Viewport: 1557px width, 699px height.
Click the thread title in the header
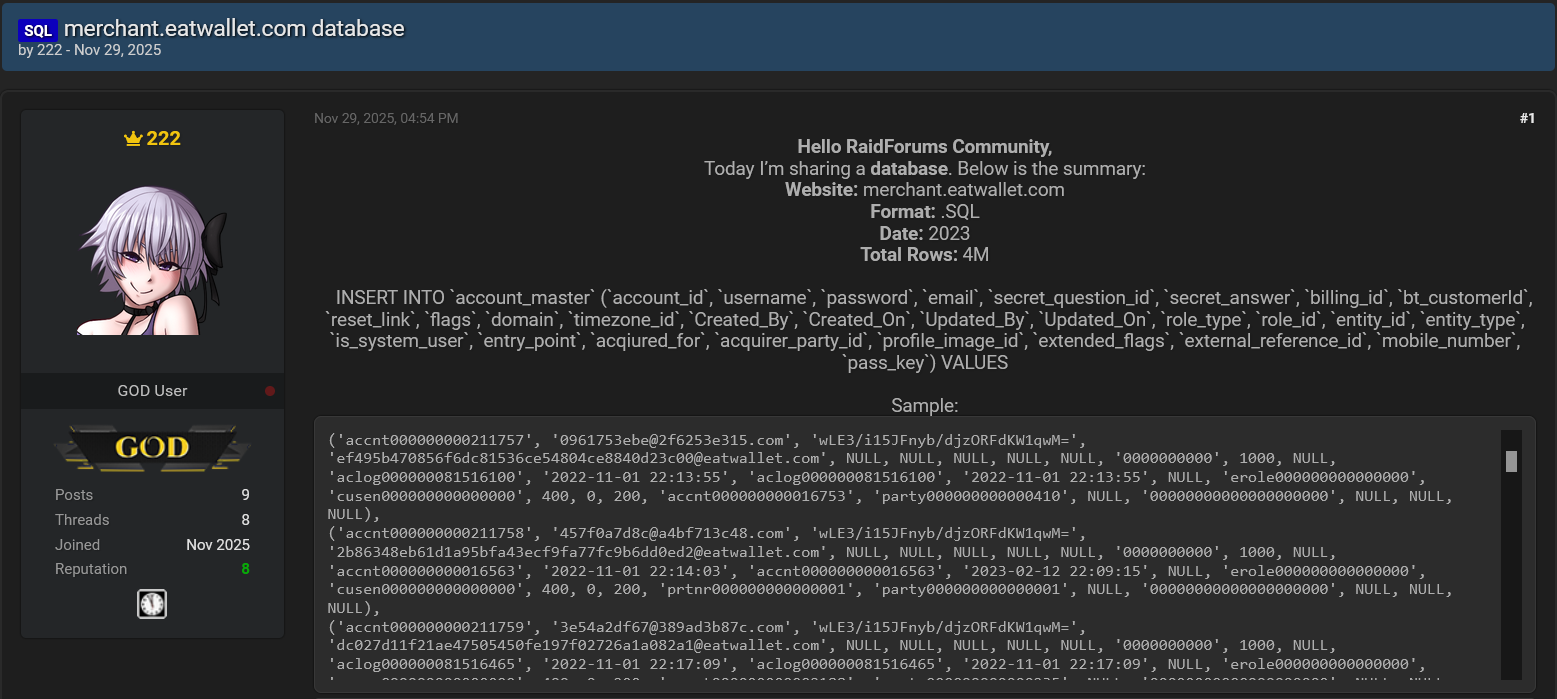[x=234, y=28]
